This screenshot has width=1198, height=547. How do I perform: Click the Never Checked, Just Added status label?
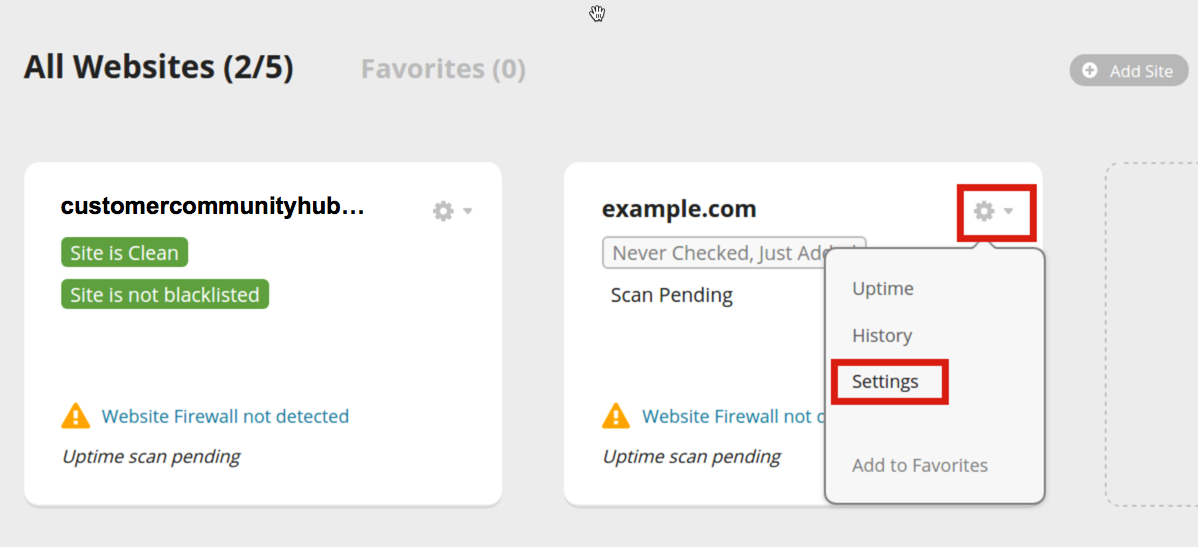pos(714,253)
